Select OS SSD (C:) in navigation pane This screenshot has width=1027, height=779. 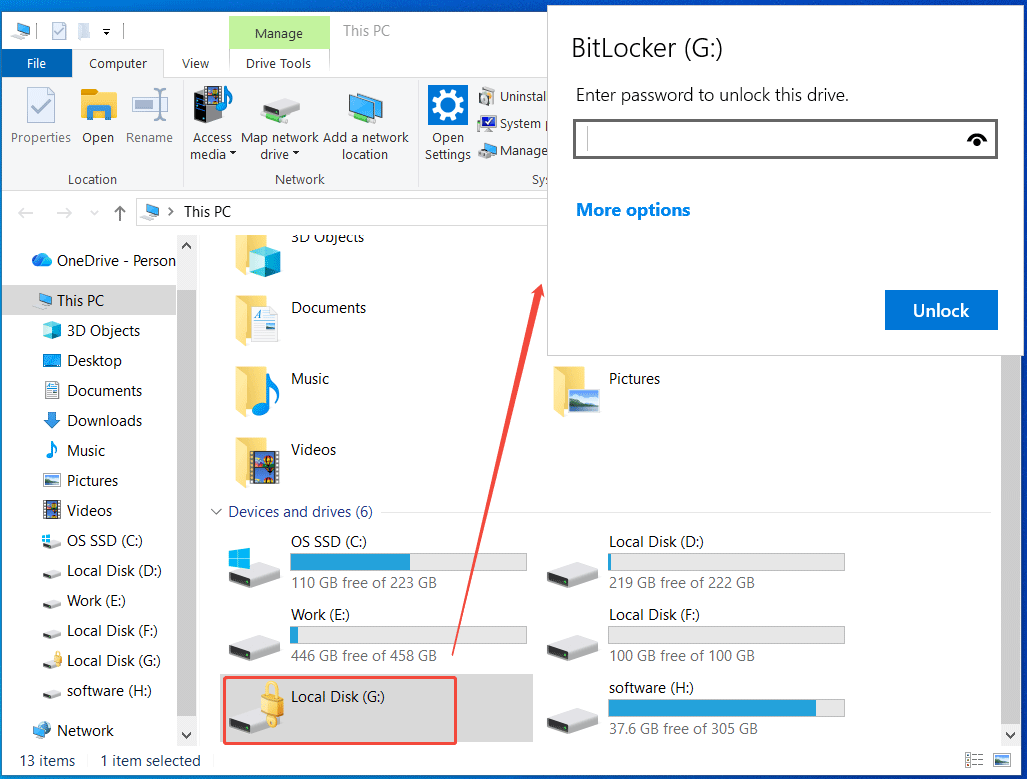pos(92,541)
